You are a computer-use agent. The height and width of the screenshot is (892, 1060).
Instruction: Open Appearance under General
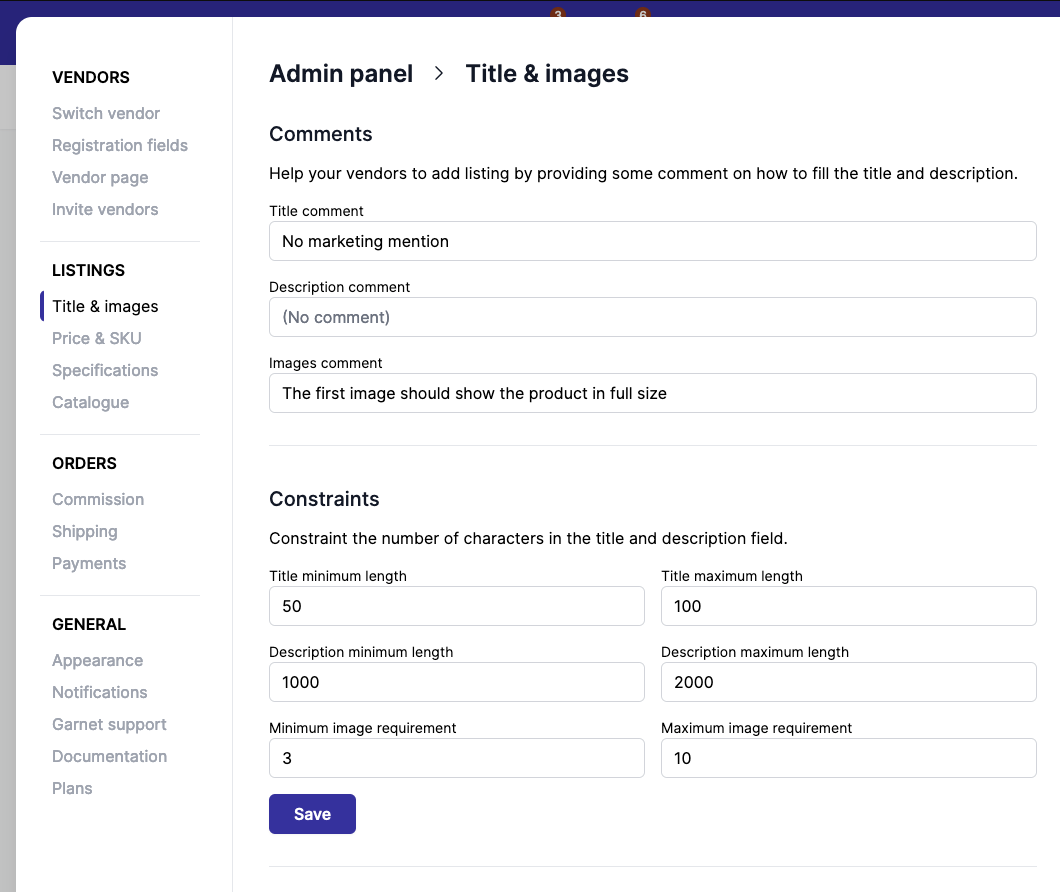(x=97, y=660)
